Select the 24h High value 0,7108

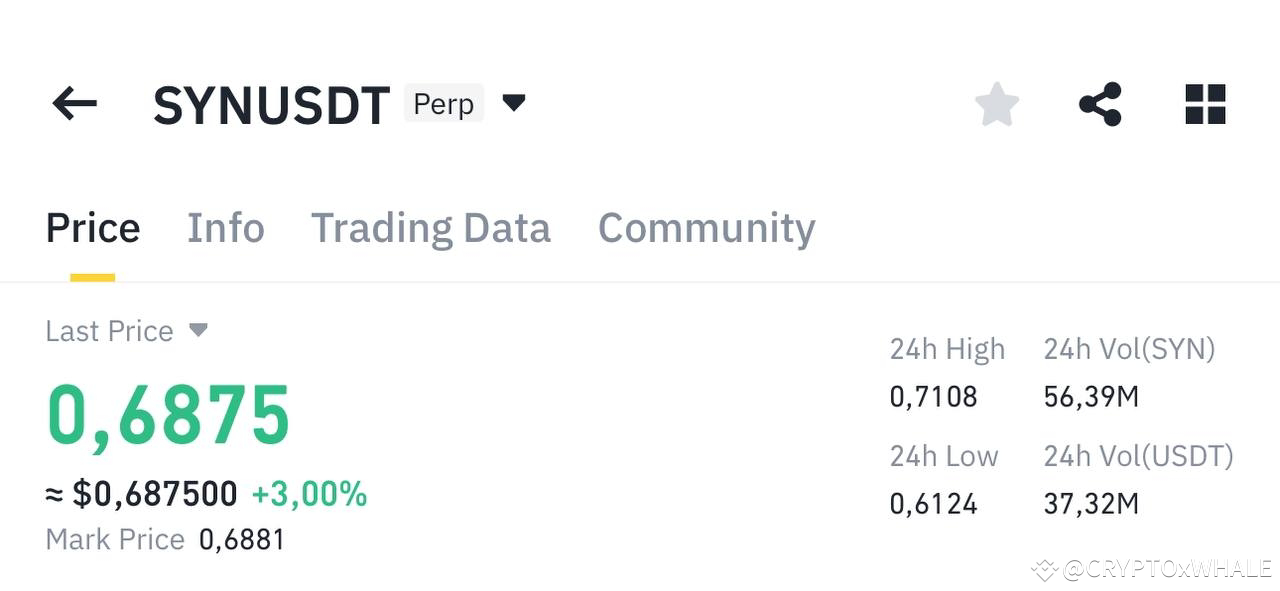933,396
